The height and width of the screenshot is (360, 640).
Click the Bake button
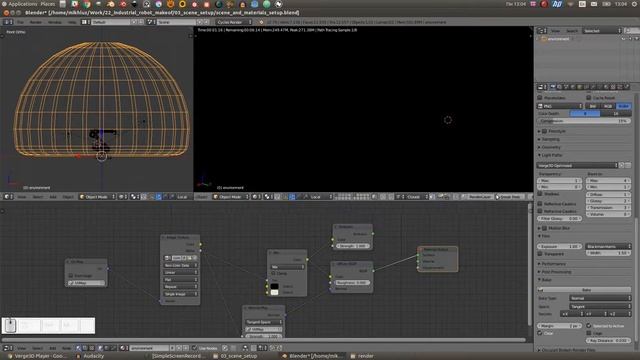[x=584, y=290]
